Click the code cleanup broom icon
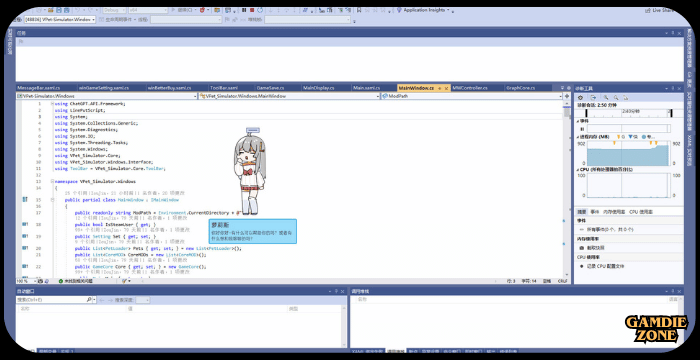 click(x=125, y=281)
